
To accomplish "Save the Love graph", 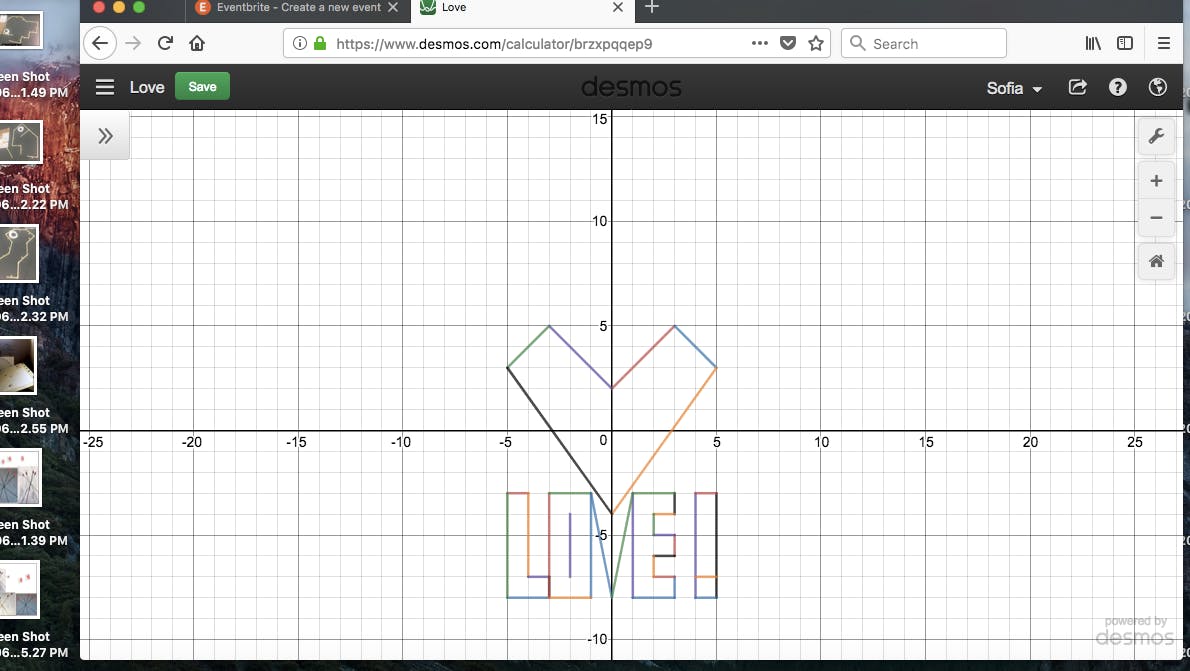I will click(x=202, y=87).
